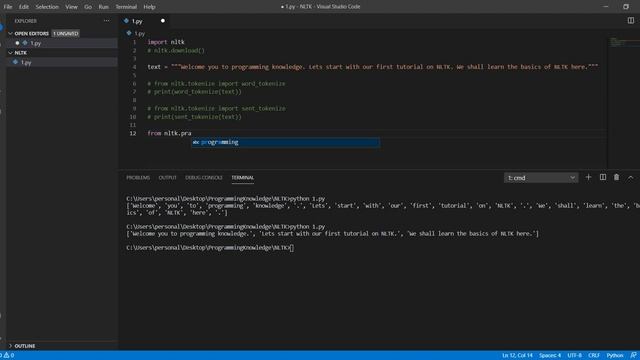Screen dimensions: 640x360
Task: Change encoding via UTF-8 status
Action: click(575, 356)
